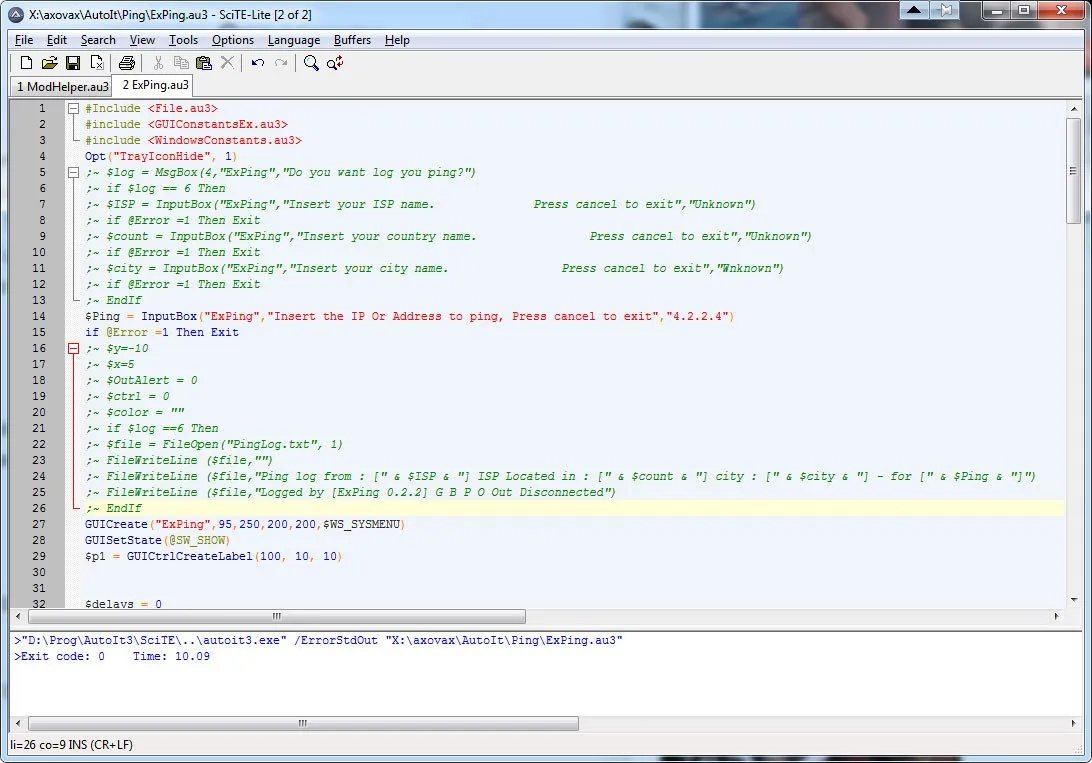Click the Copy toolbar icon
Screen dimensions: 1092x763
click(x=181, y=63)
